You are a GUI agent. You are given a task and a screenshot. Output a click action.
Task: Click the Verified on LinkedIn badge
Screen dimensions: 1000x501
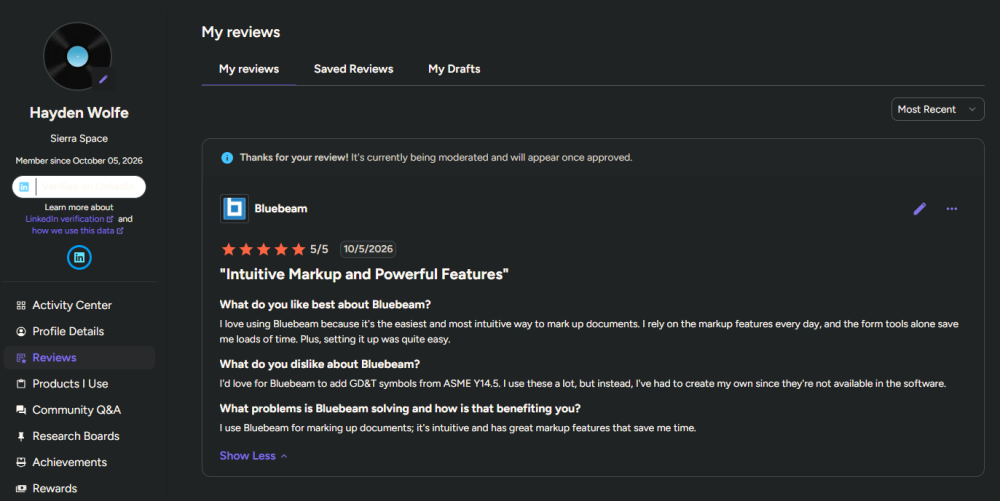click(79, 187)
